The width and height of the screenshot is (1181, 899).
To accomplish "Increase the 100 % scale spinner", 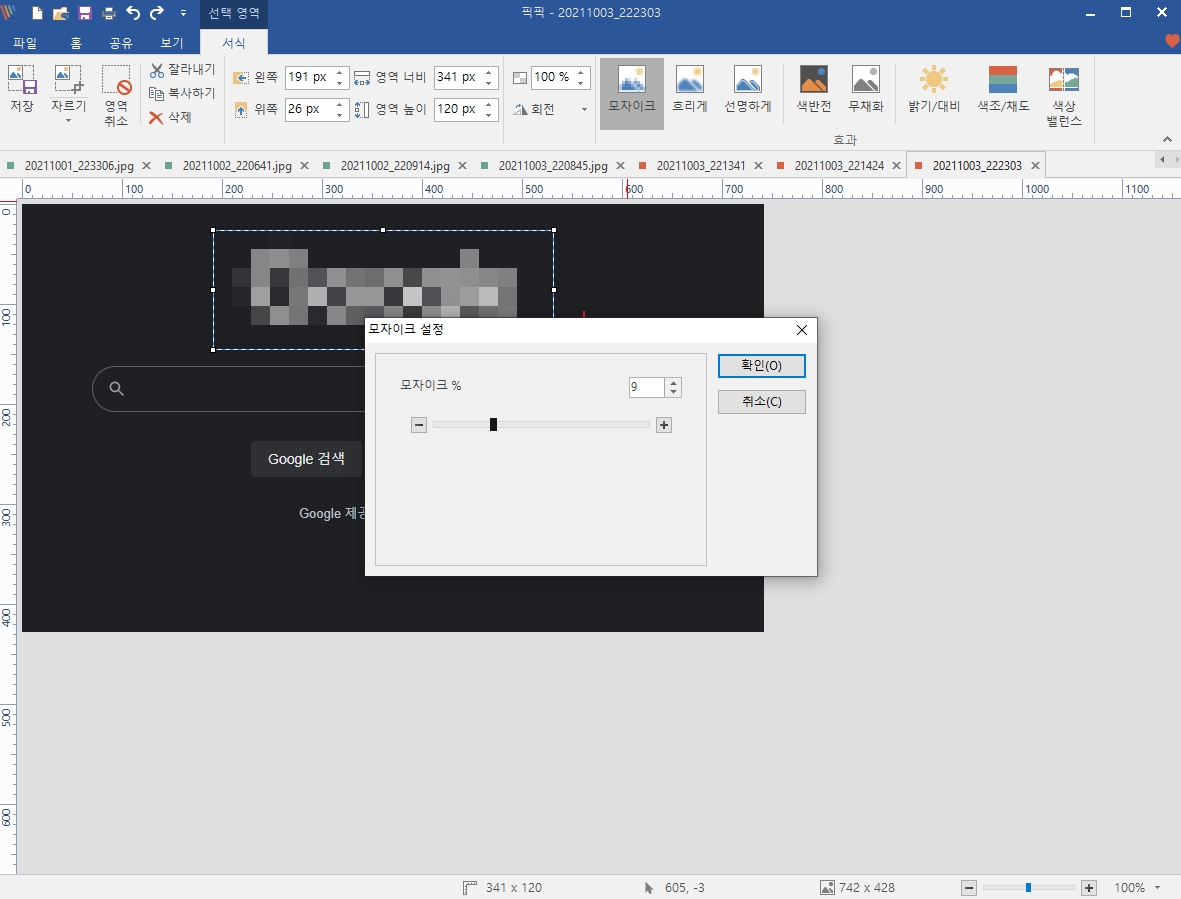I will click(581, 73).
